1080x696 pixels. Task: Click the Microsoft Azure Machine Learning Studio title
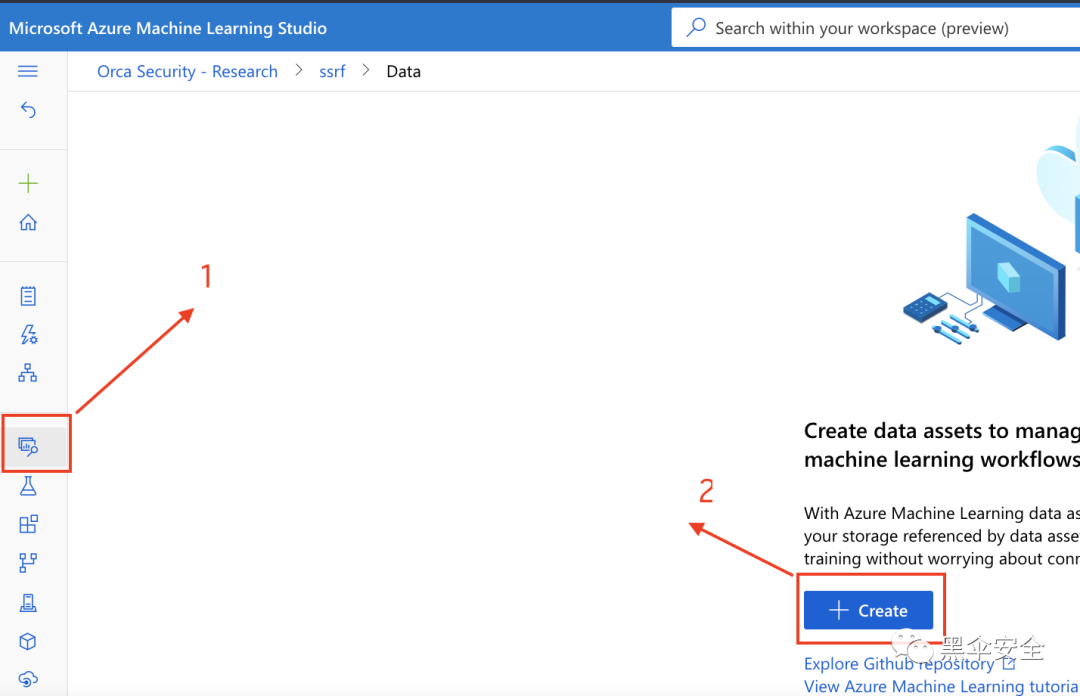(168, 28)
